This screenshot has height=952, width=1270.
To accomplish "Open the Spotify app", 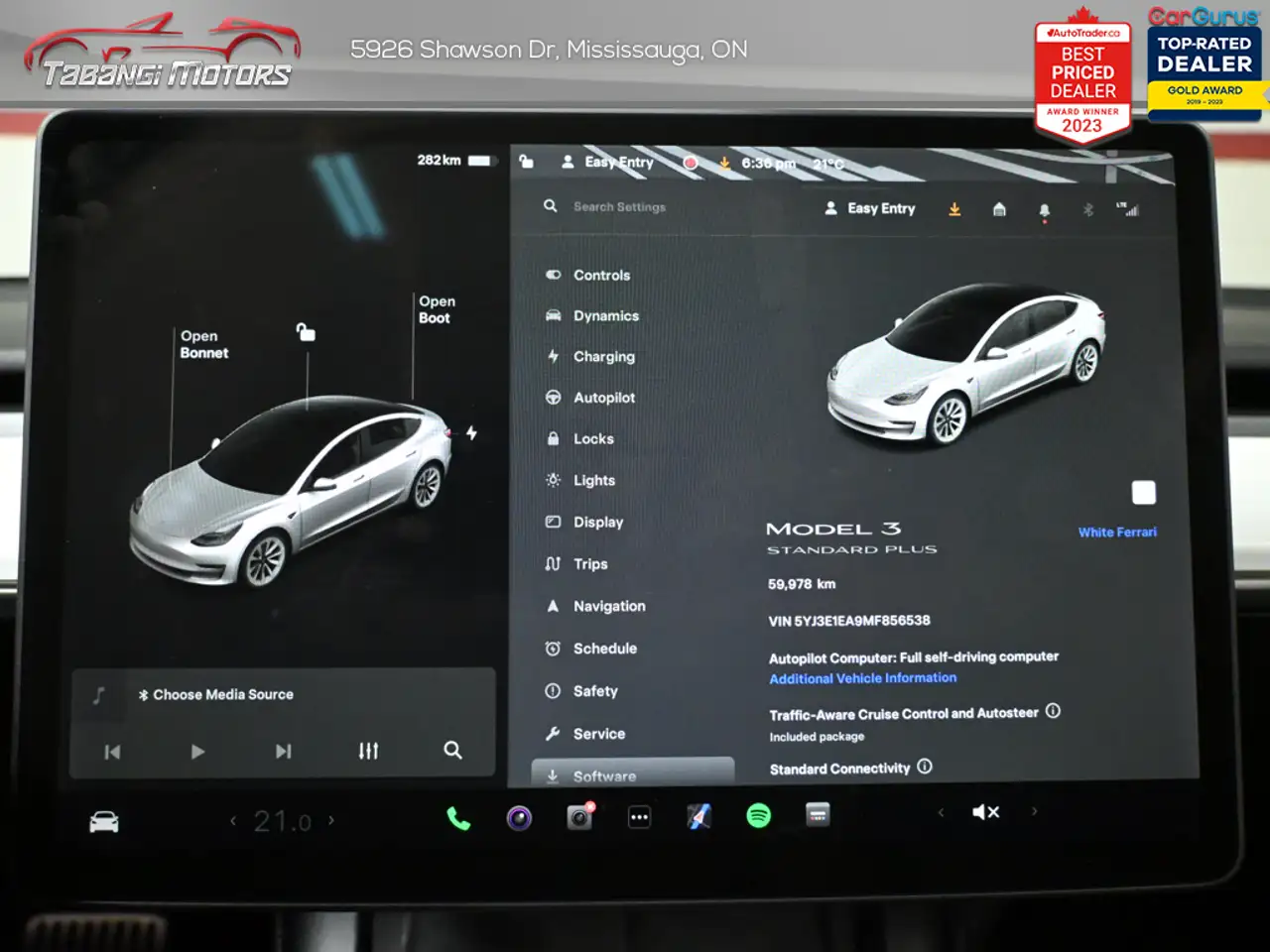I will [758, 815].
